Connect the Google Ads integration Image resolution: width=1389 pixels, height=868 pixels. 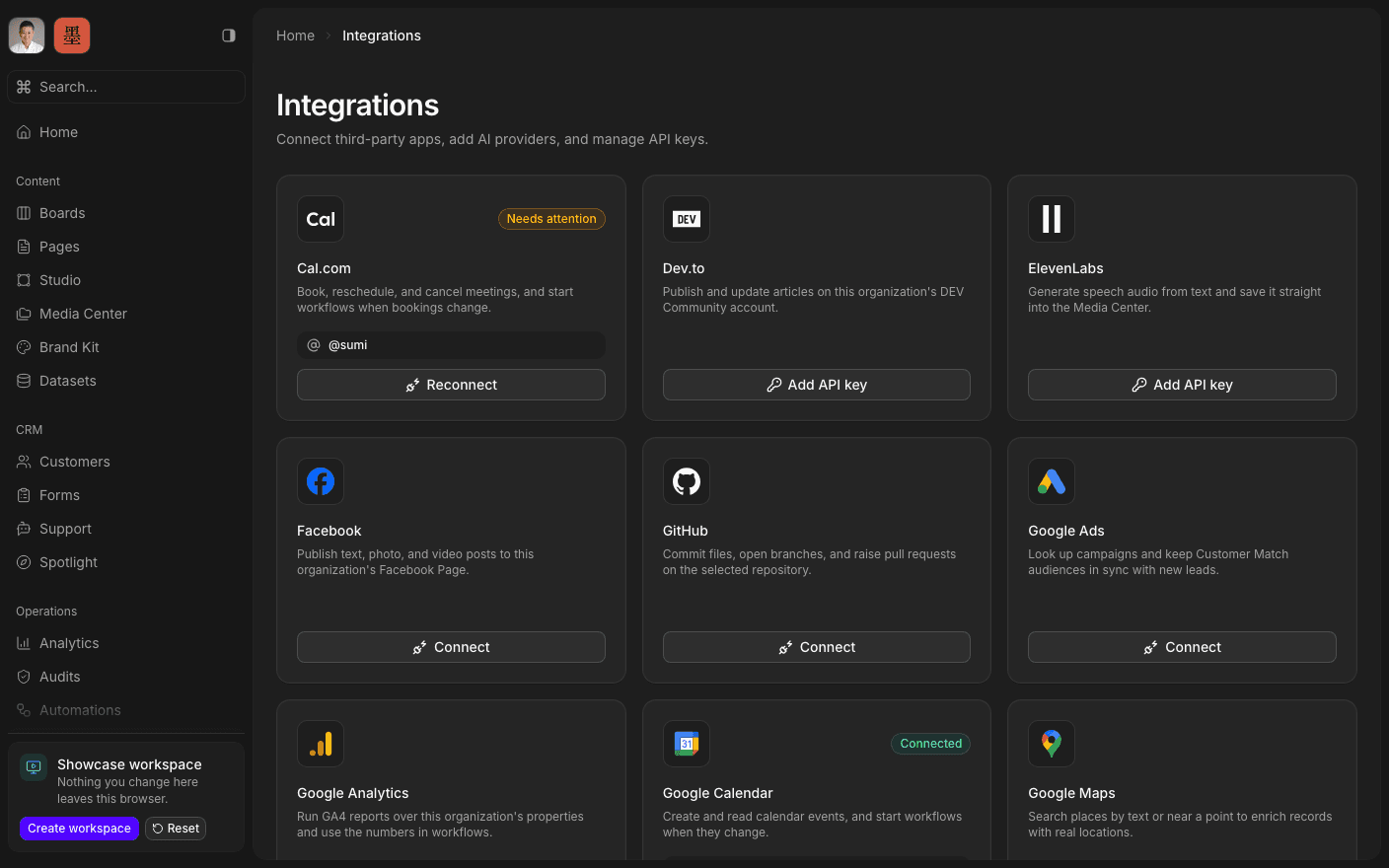pos(1182,647)
